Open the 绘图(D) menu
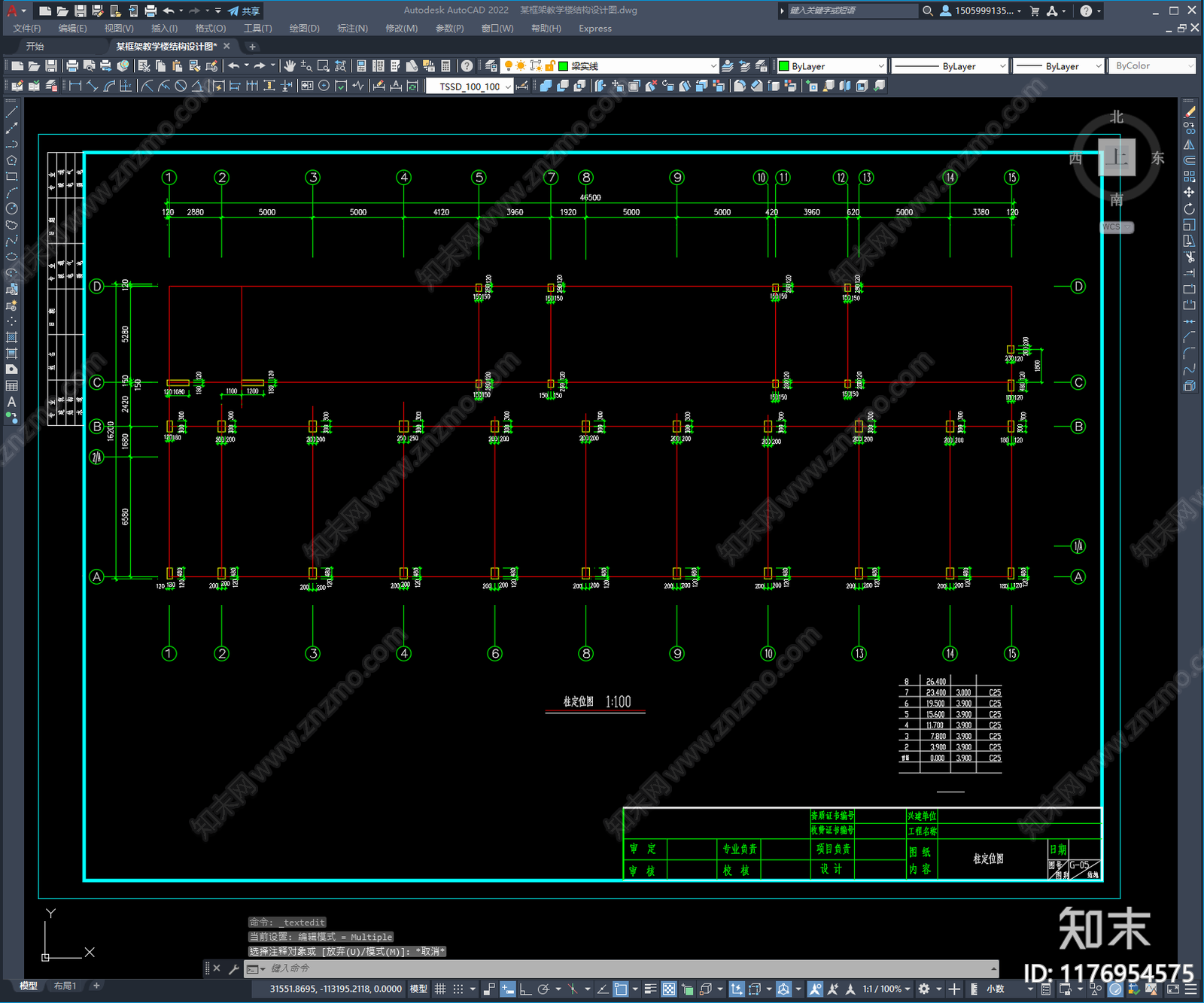This screenshot has height=1003, width=1204. (304, 29)
